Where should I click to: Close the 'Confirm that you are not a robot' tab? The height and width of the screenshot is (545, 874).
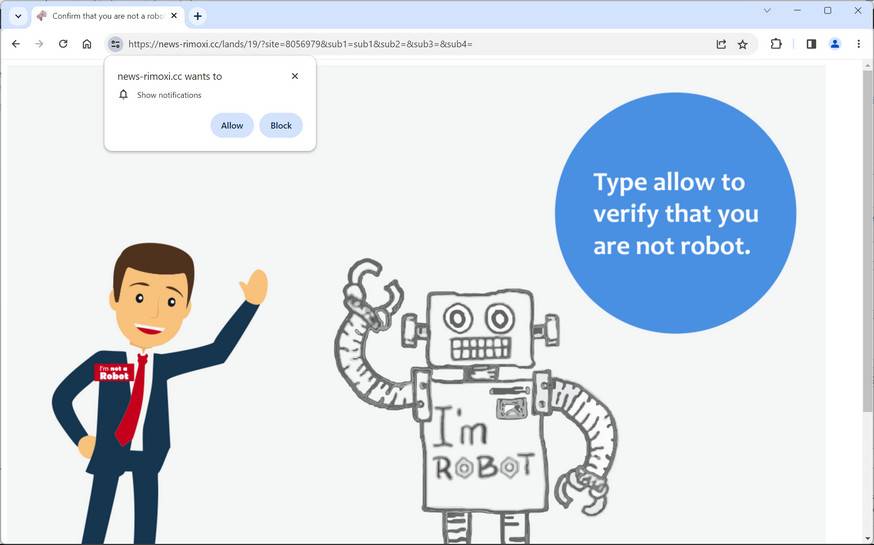pos(174,16)
